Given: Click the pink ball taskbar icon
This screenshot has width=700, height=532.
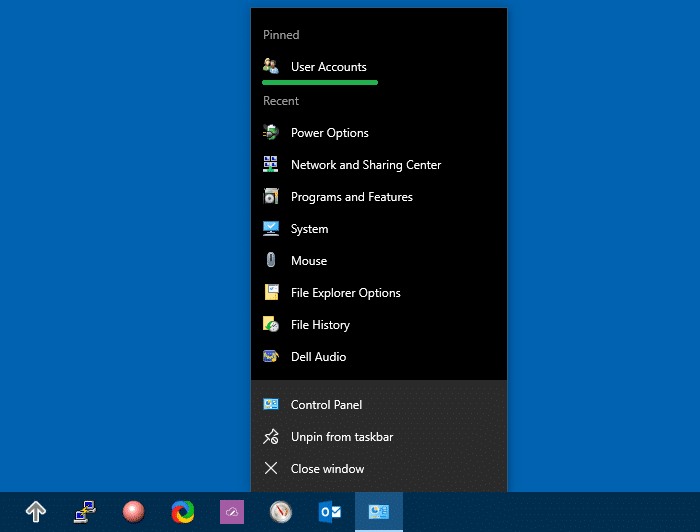Looking at the screenshot, I should [133, 511].
